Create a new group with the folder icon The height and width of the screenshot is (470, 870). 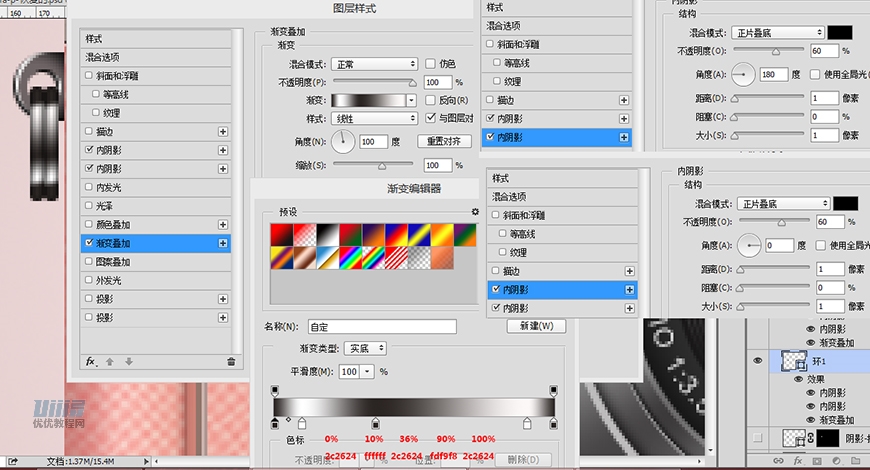pyautogui.click(x=855, y=461)
